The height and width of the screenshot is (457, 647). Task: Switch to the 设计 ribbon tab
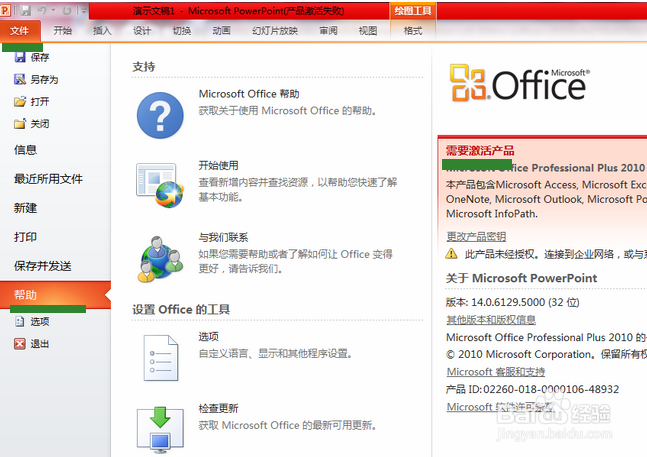point(142,31)
